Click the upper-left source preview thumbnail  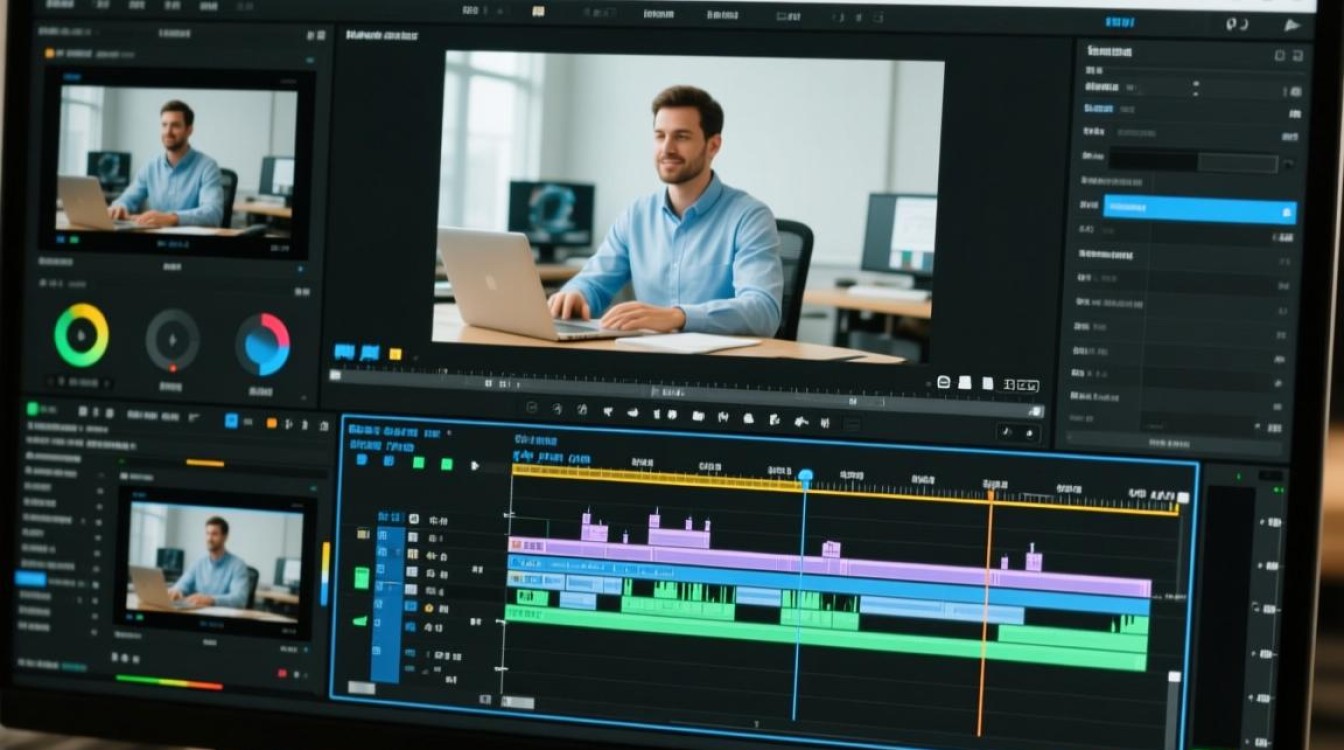(177, 160)
